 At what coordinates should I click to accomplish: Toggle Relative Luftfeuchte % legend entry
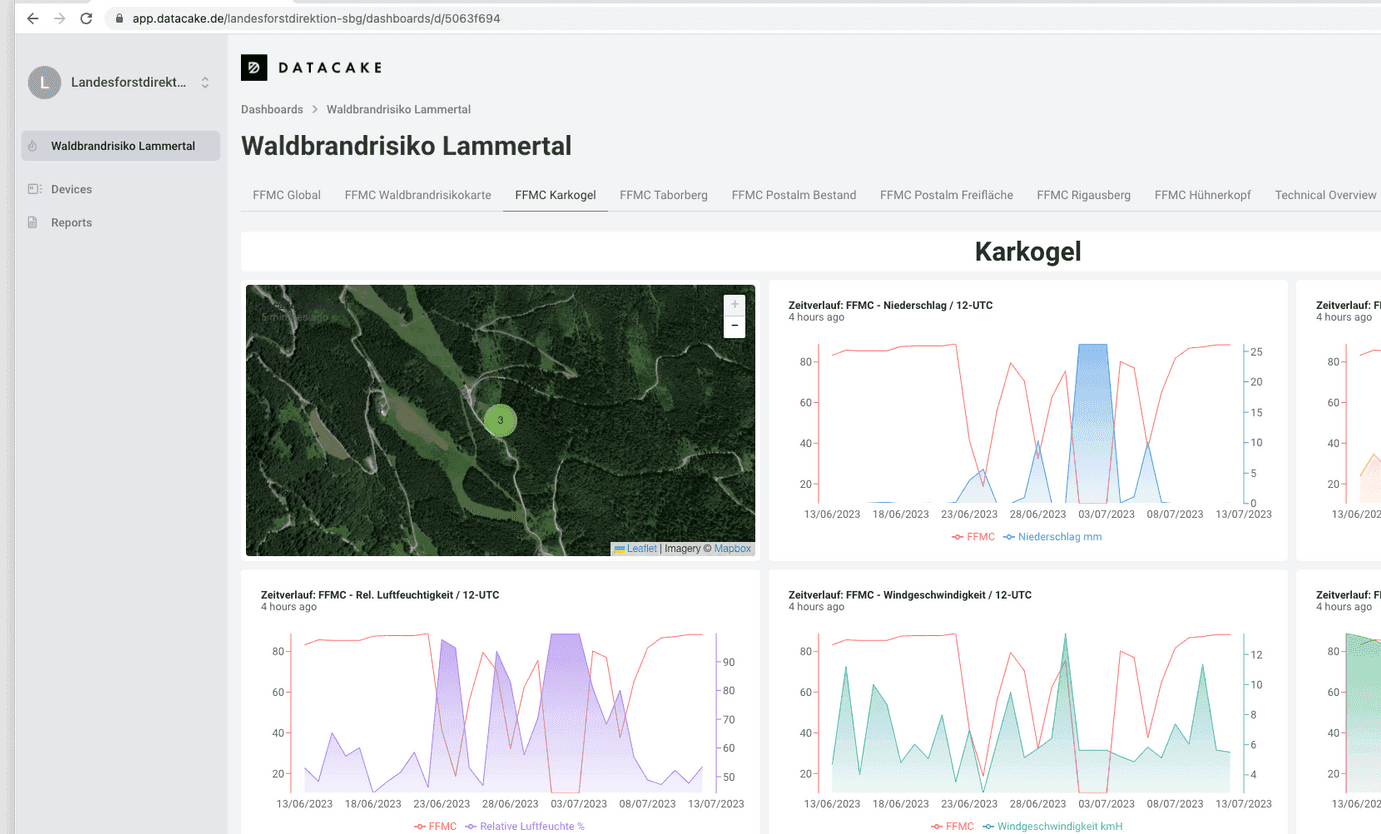click(x=525, y=826)
